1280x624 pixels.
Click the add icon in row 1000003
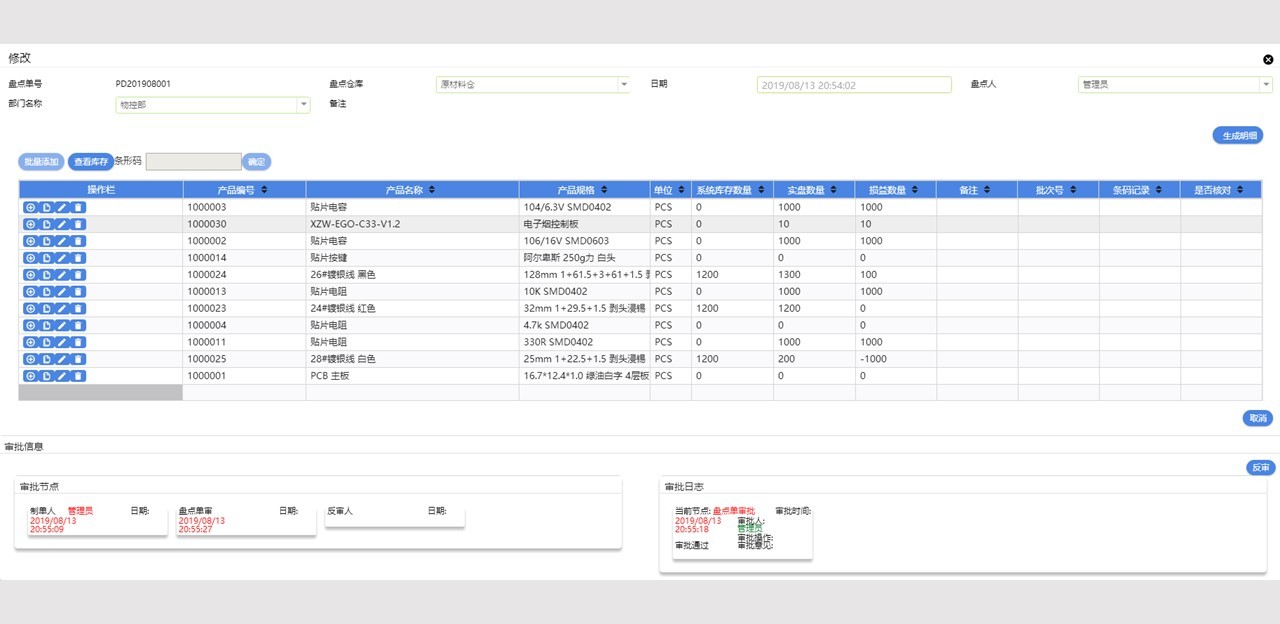tap(30, 207)
